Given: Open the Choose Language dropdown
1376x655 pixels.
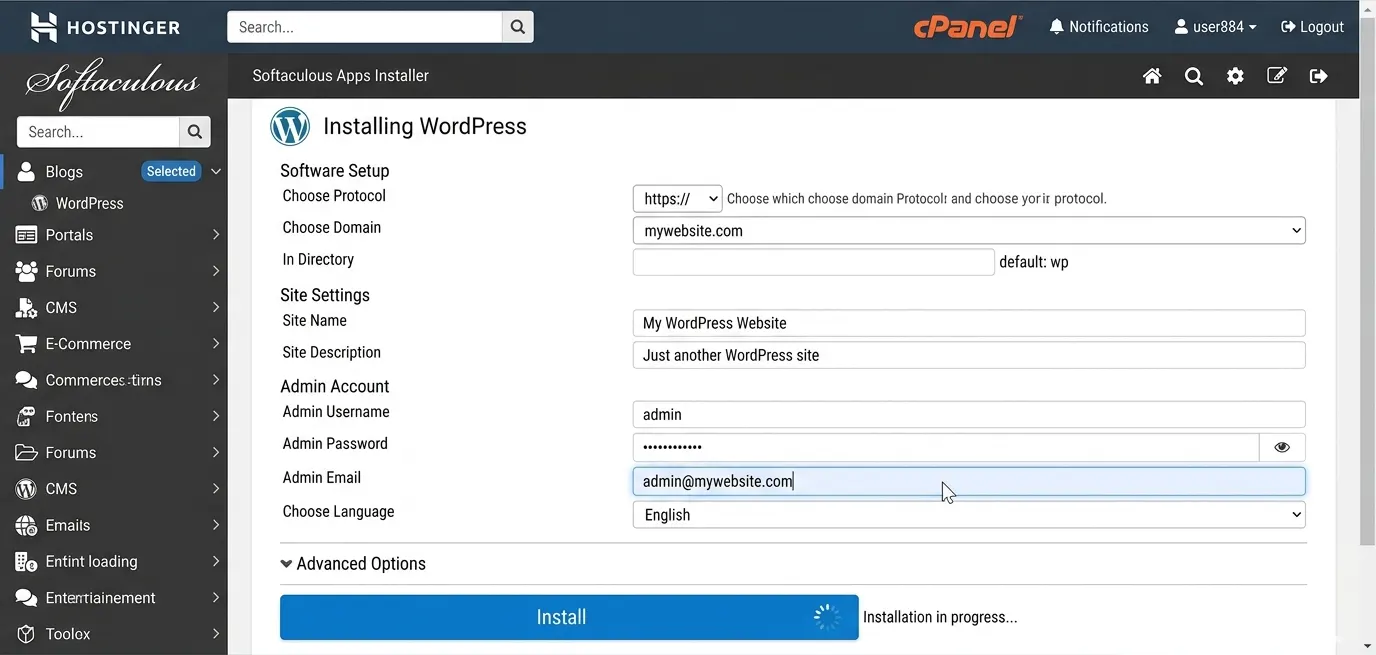Looking at the screenshot, I should tap(969, 515).
